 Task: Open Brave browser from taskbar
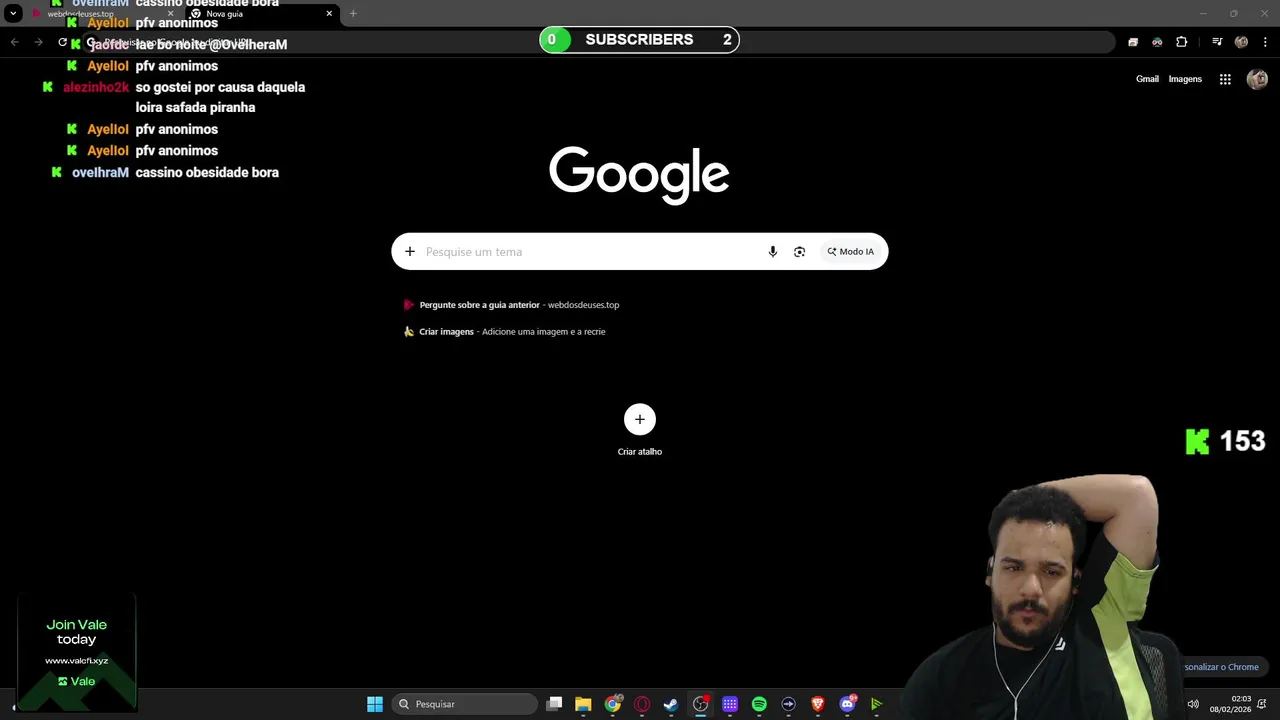(x=818, y=704)
